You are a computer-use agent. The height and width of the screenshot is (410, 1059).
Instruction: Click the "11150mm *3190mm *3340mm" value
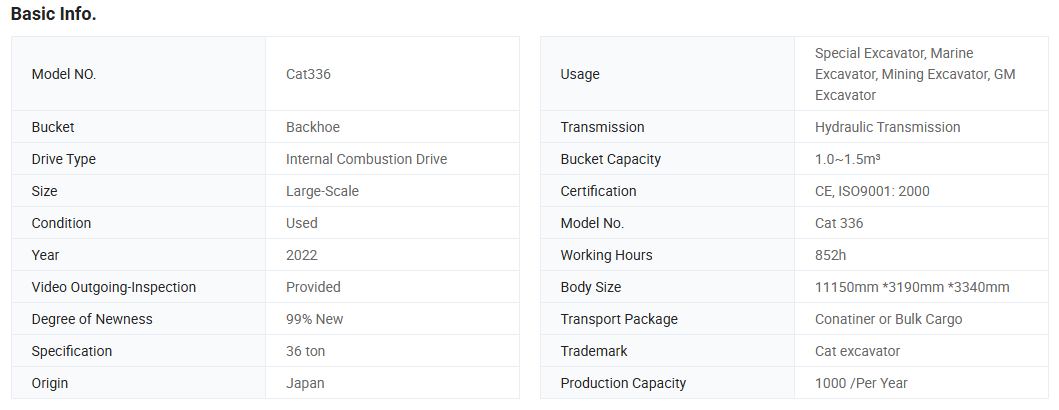[912, 287]
